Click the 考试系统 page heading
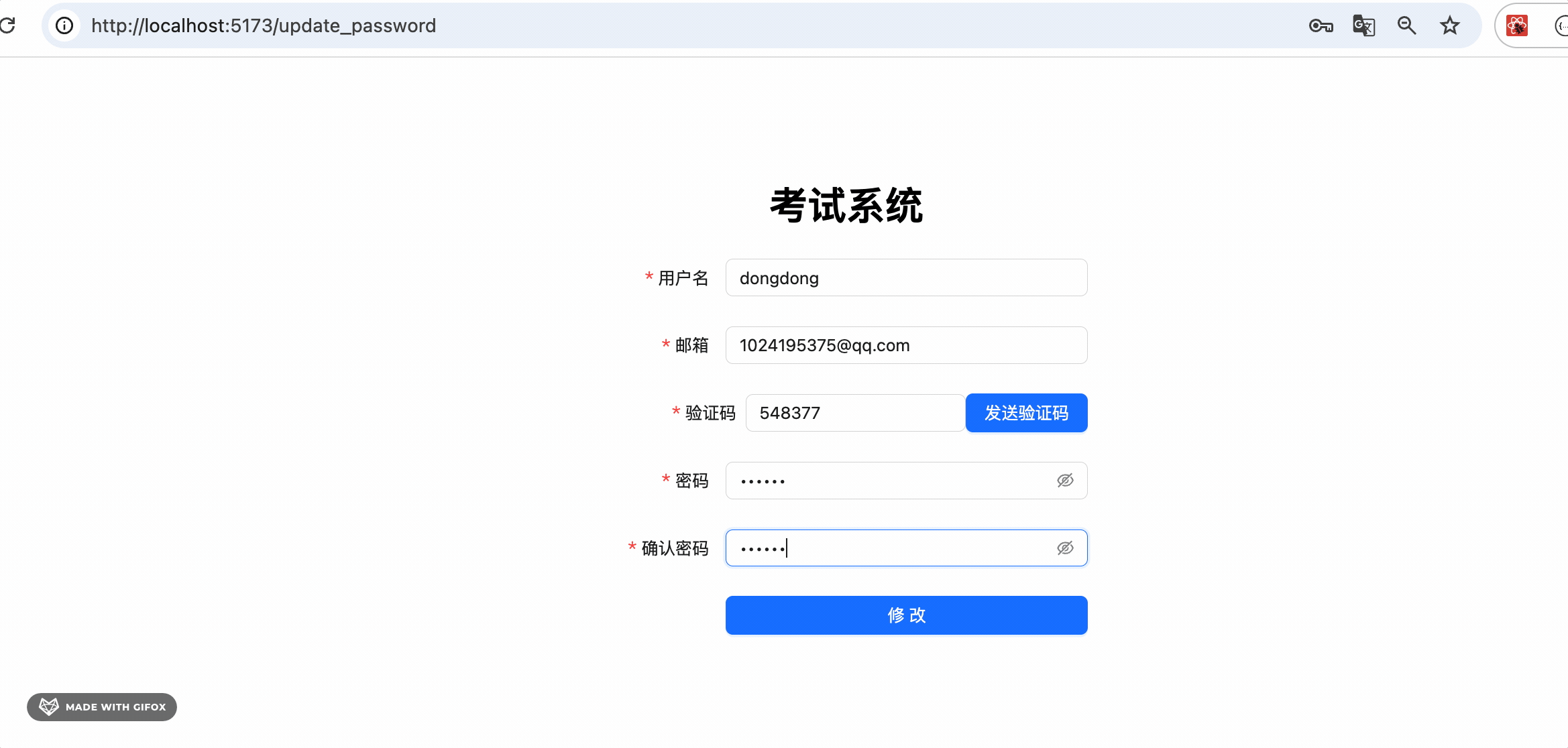The width and height of the screenshot is (1568, 748). point(846,205)
